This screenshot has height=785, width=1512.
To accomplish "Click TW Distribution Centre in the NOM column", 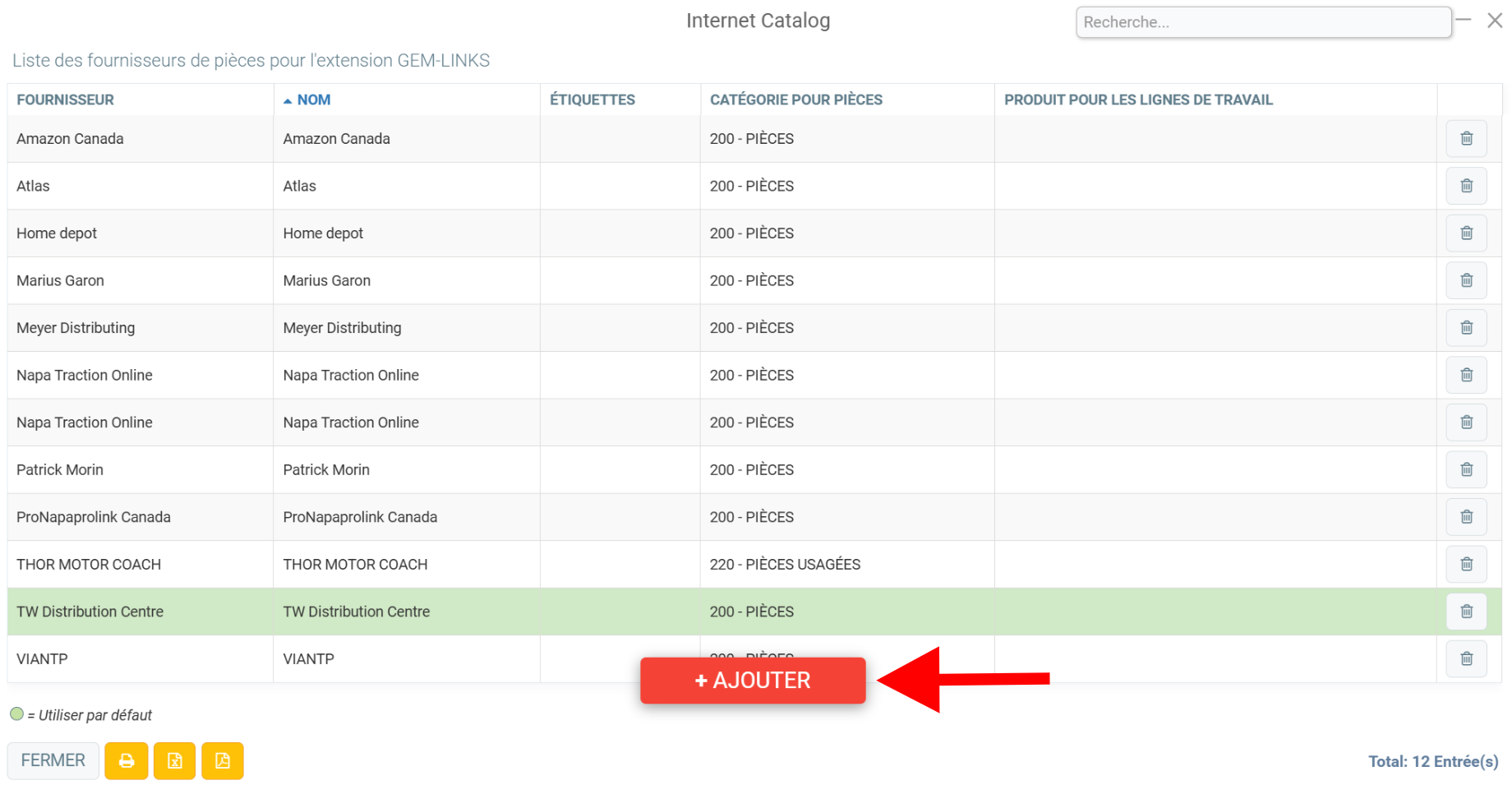I will 357,612.
